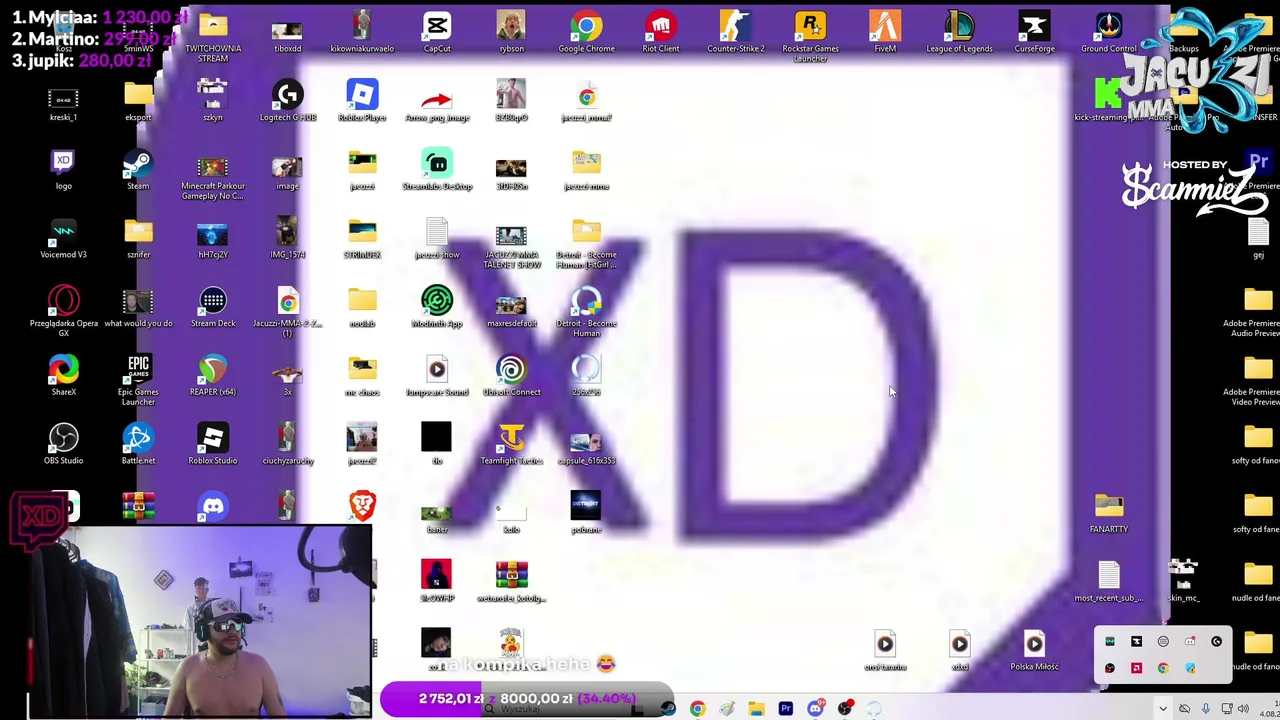The width and height of the screenshot is (1280, 720).
Task: Collapse the hidden tray icons chevron
Action: click(x=1162, y=709)
